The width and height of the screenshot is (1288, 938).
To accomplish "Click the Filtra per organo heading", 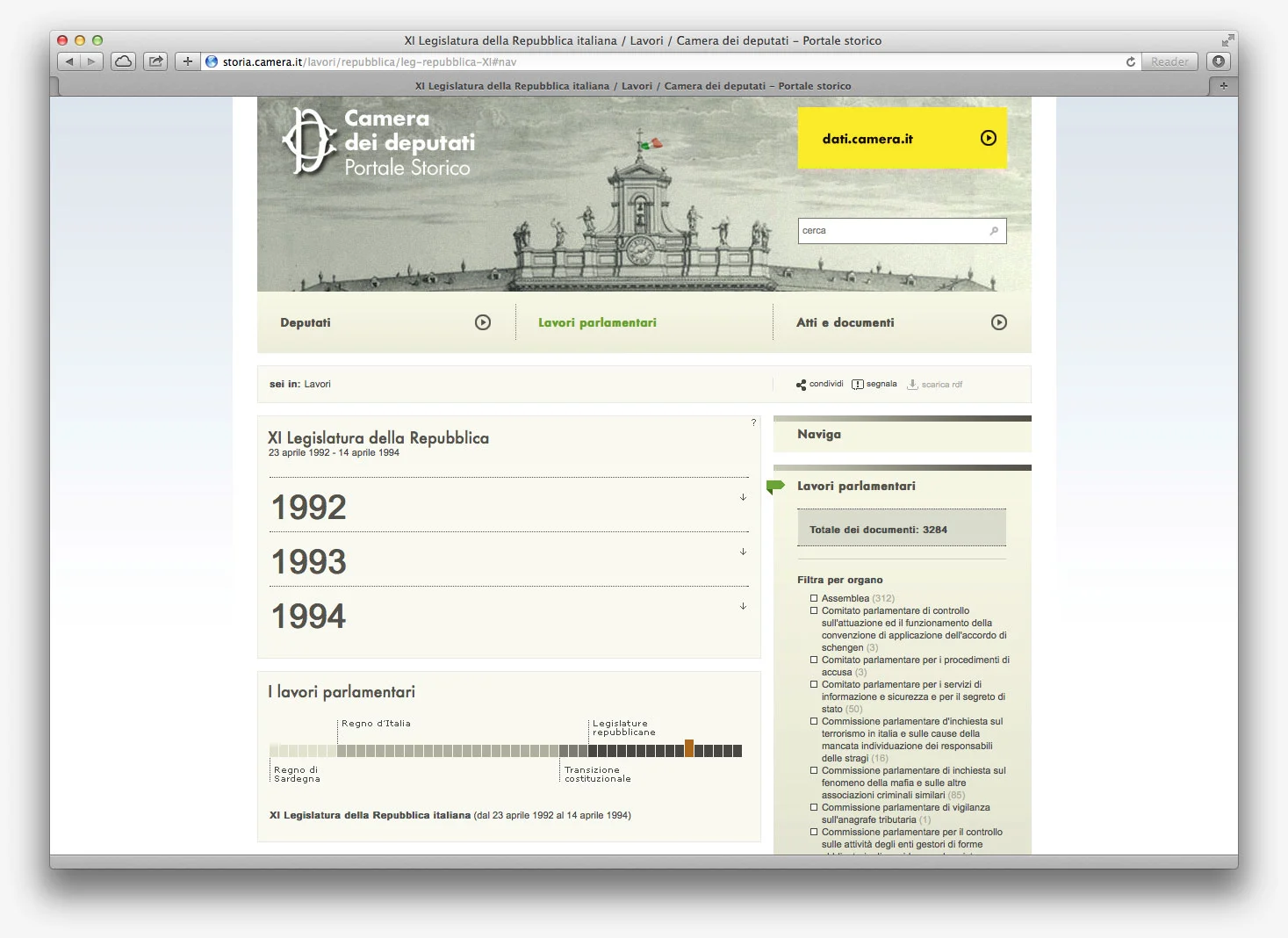I will pyautogui.click(x=840, y=580).
